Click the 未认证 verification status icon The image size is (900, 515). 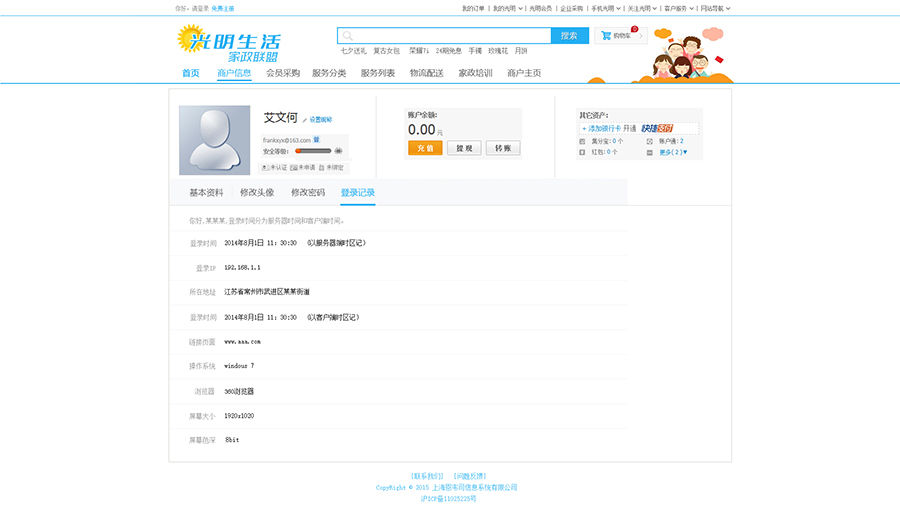tap(265, 167)
